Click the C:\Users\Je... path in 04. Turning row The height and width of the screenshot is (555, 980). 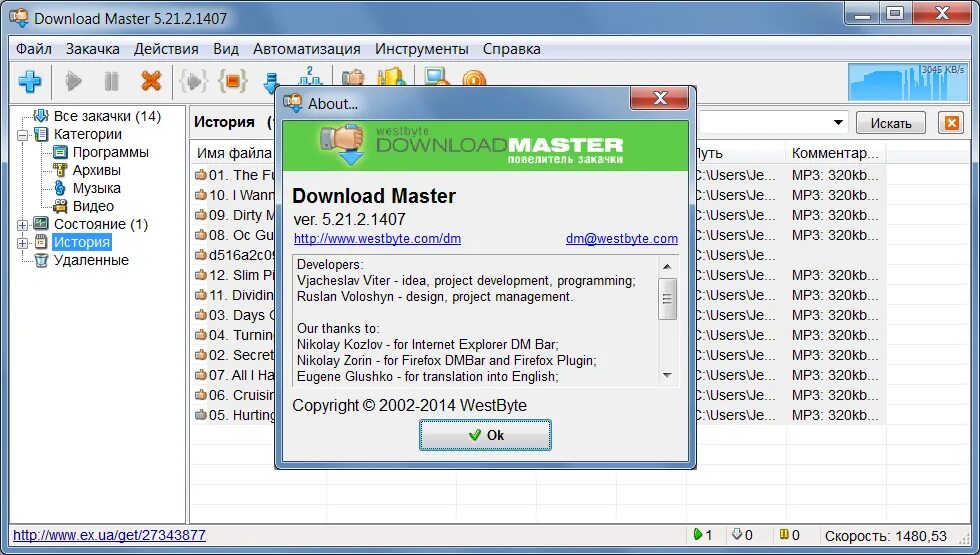(735, 335)
